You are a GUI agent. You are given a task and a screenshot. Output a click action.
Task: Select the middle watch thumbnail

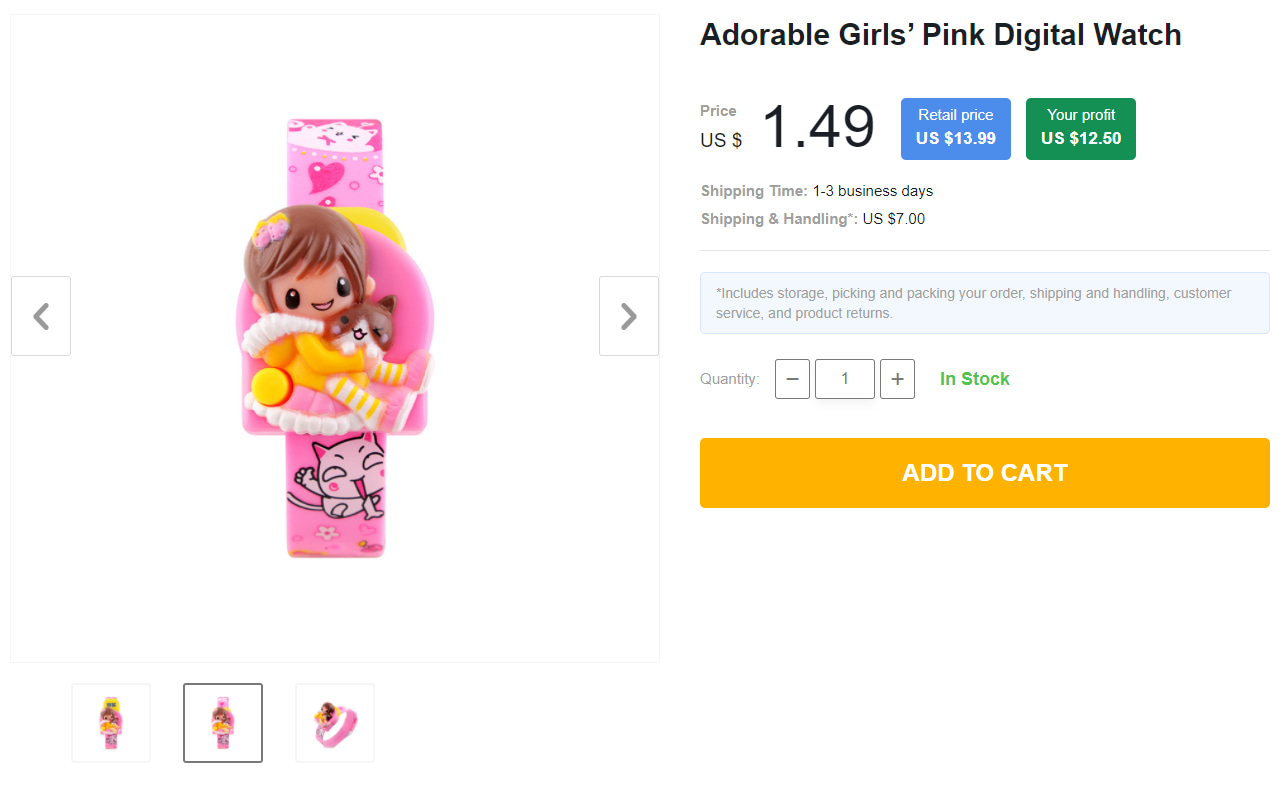click(x=222, y=722)
